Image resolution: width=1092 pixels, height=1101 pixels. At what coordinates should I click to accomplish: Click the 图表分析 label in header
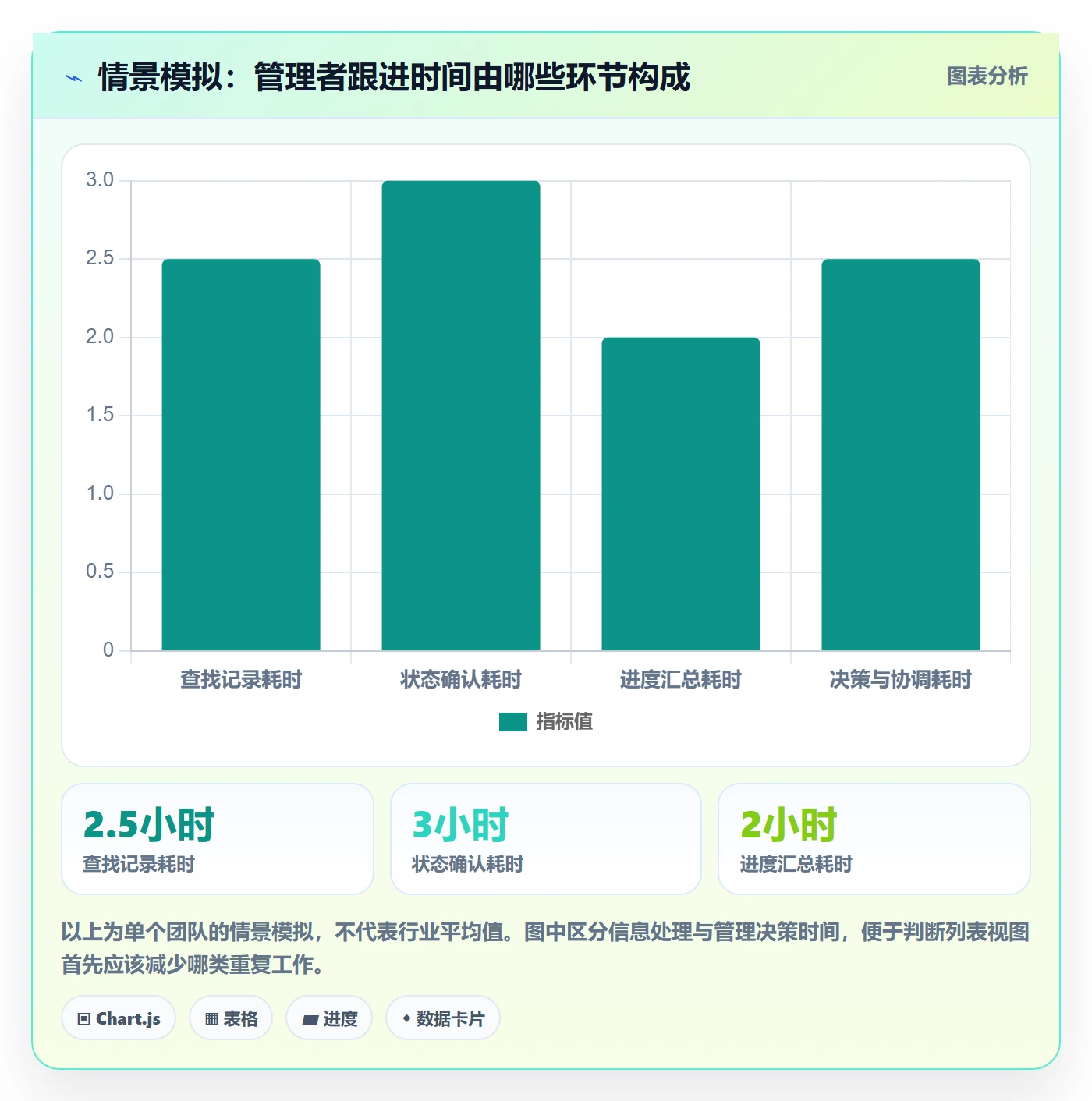987,76
